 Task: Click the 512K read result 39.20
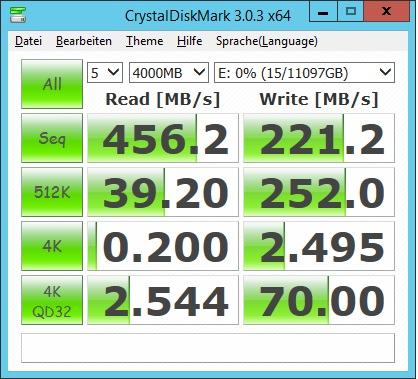tap(163, 192)
